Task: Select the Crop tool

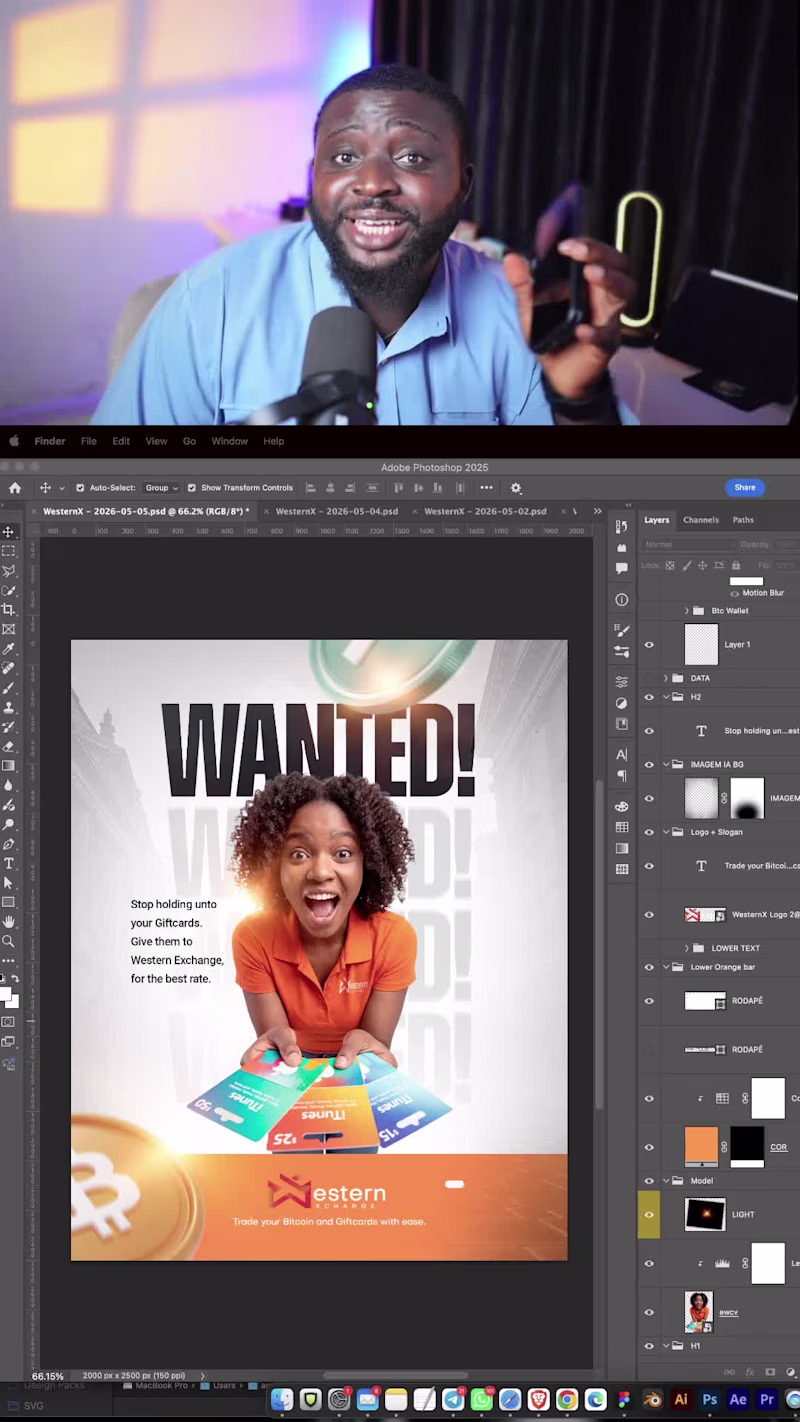Action: (x=8, y=609)
